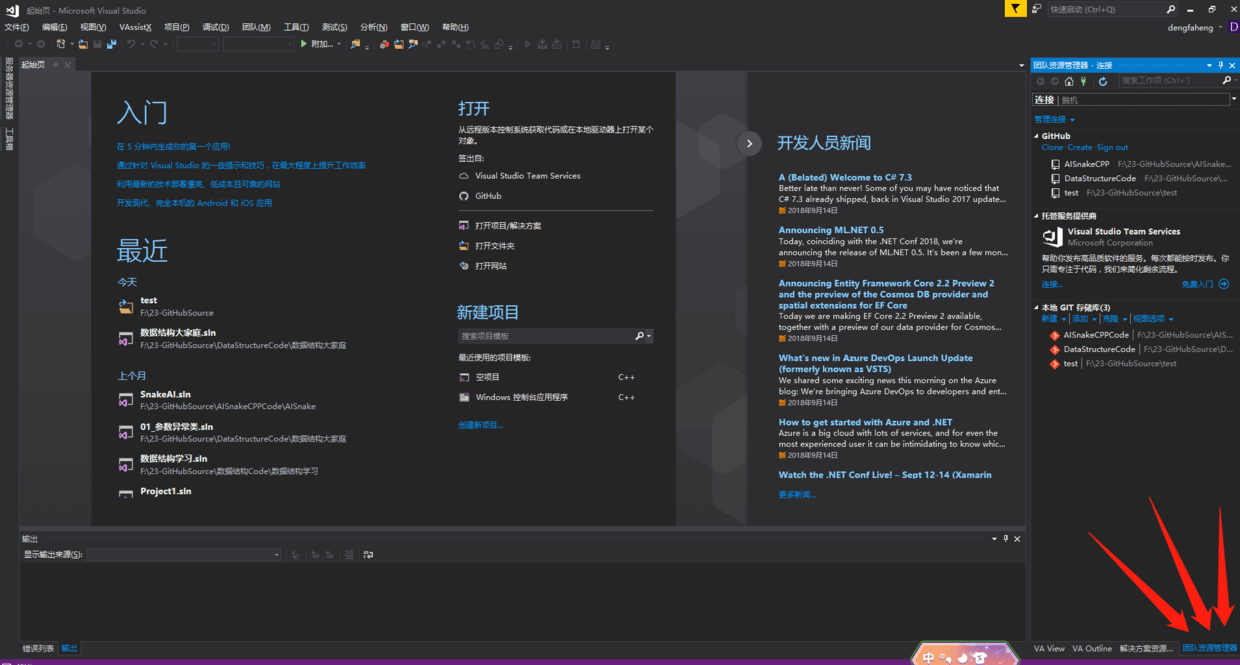1240x665 pixels.
Task: Open the Debug menu
Action: tap(216, 27)
